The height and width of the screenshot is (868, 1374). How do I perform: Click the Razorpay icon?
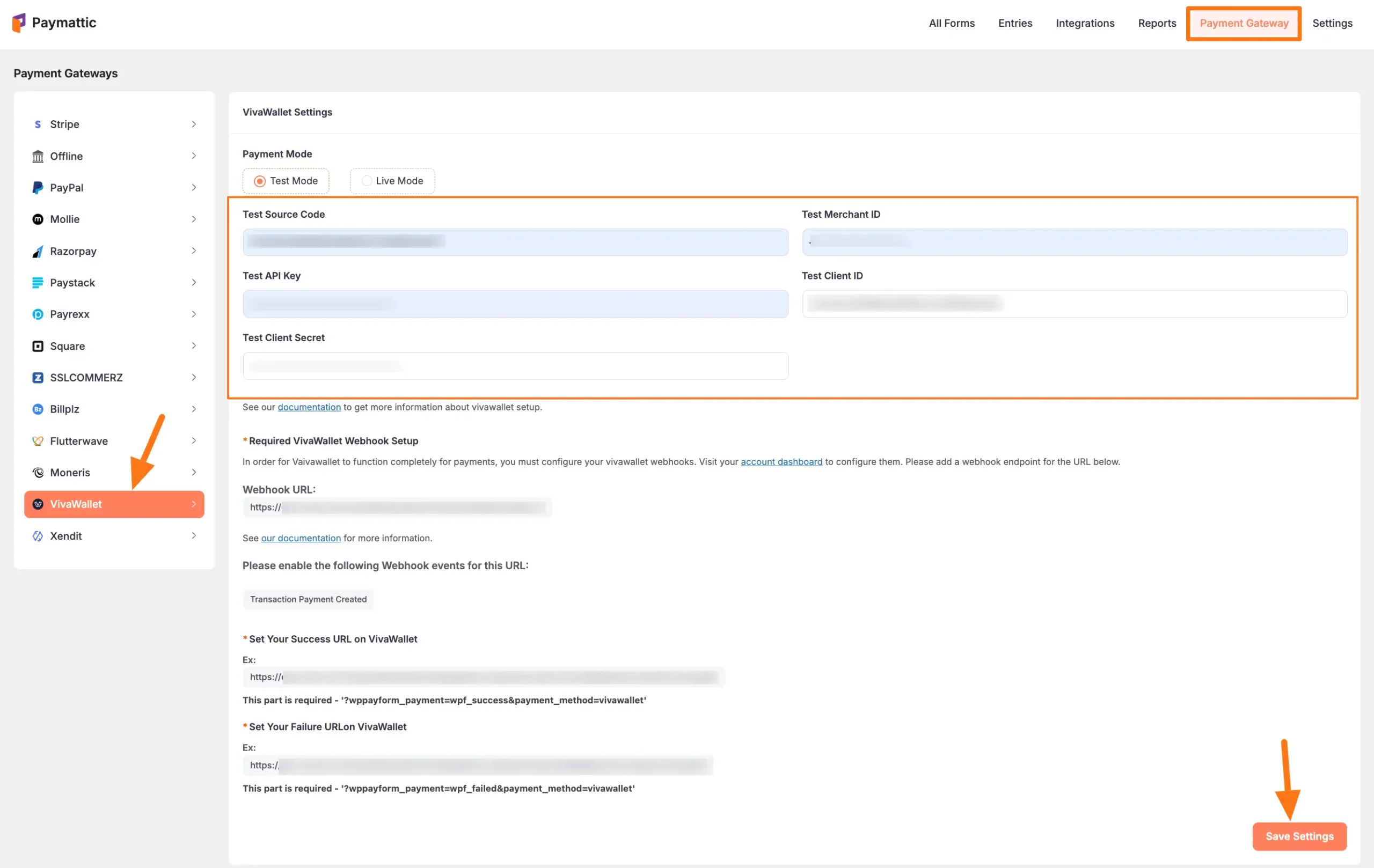pos(38,251)
